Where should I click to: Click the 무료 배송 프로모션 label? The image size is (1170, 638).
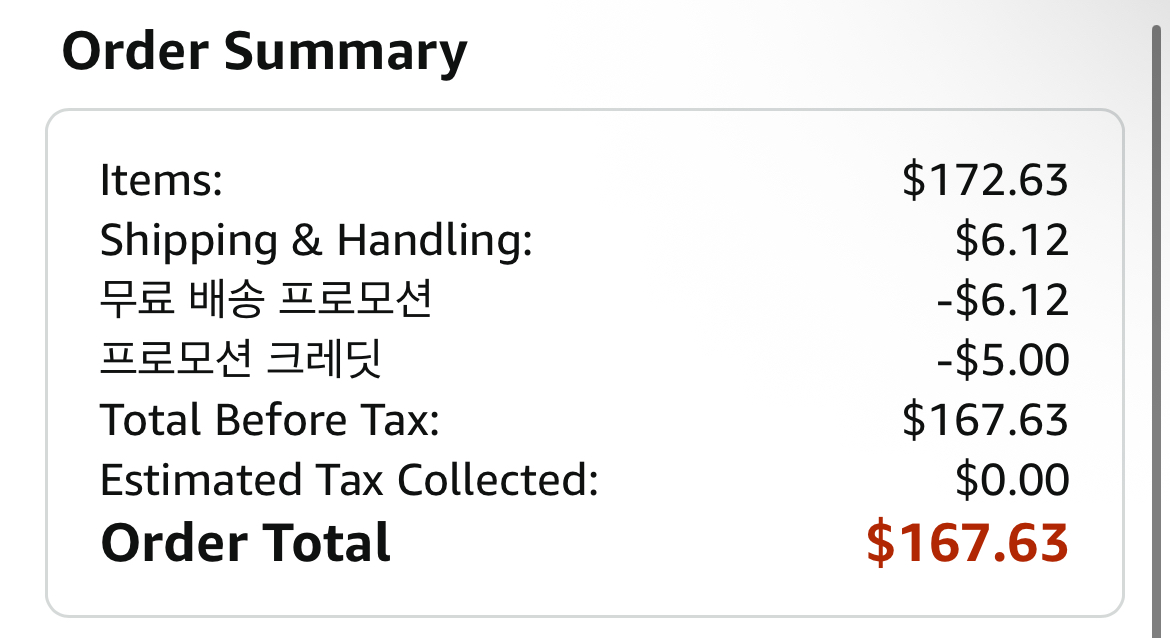pos(266,300)
